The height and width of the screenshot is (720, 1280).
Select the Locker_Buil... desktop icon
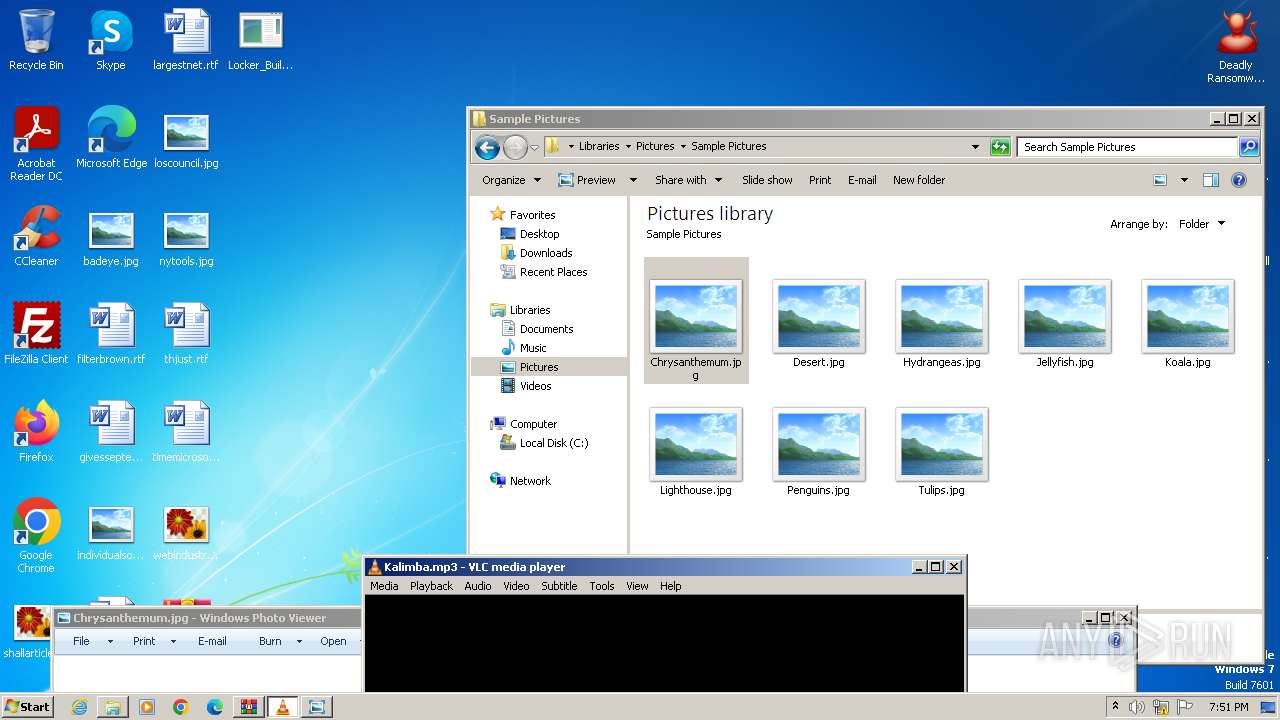[260, 40]
